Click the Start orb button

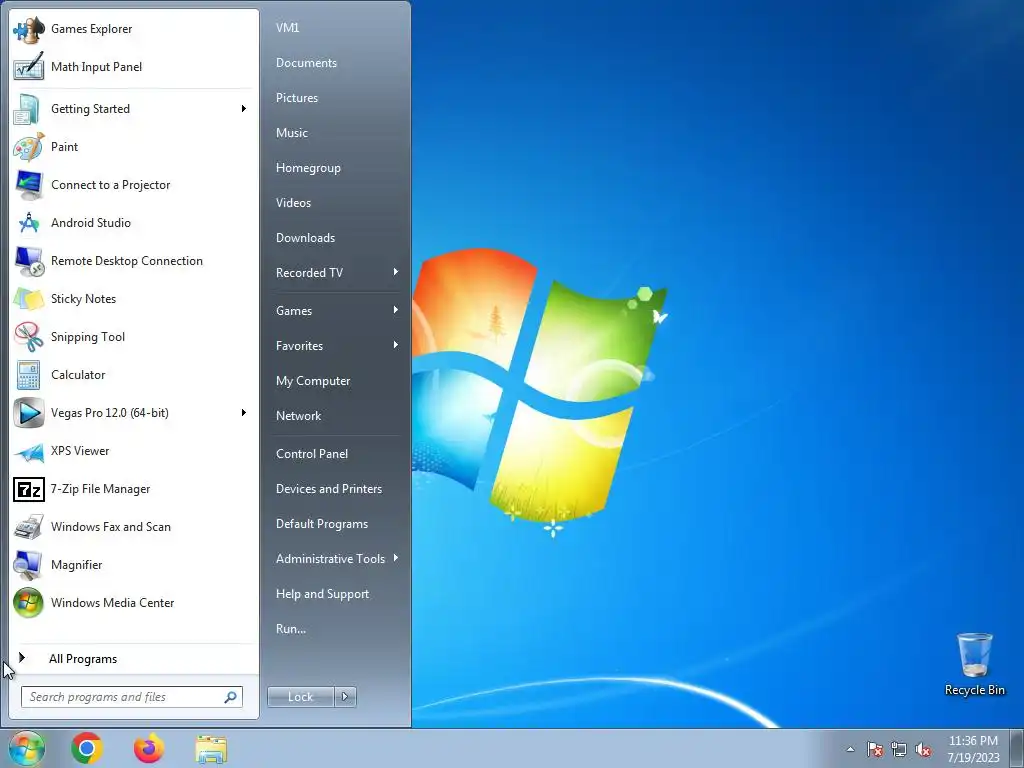pyautogui.click(x=26, y=748)
